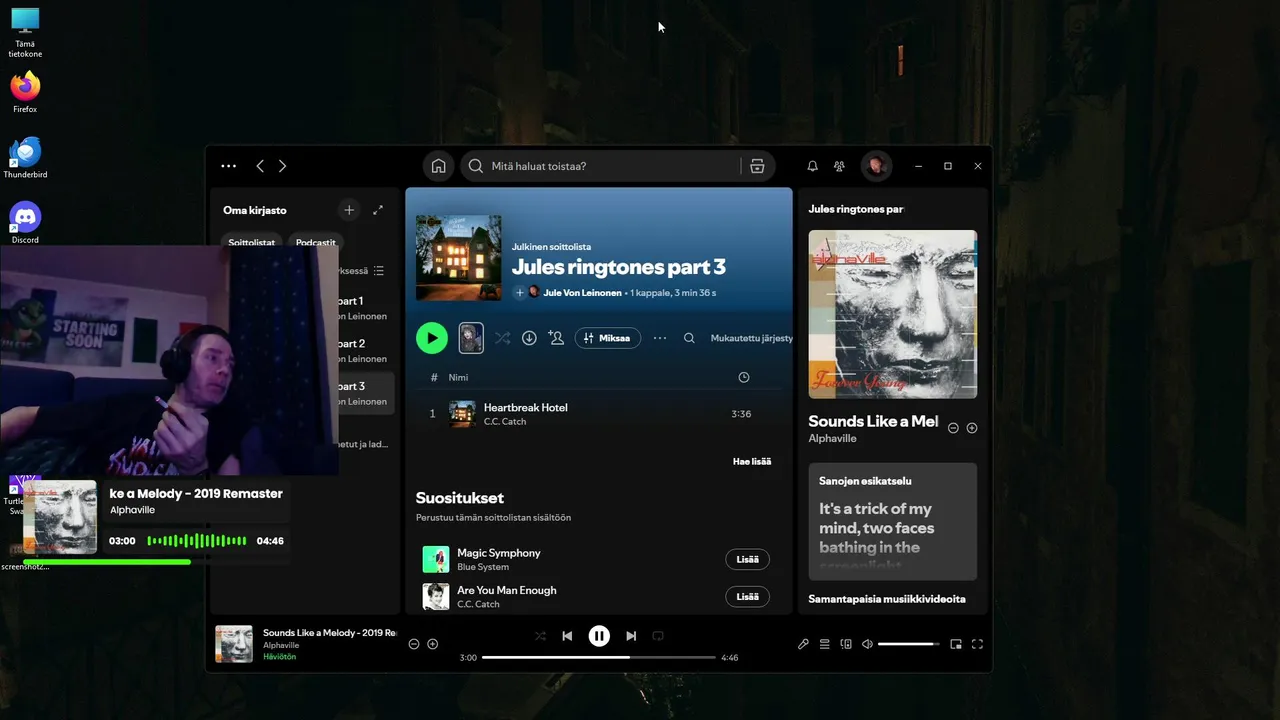
Task: Invite collaborator plus next to owner name
Action: coord(519,292)
